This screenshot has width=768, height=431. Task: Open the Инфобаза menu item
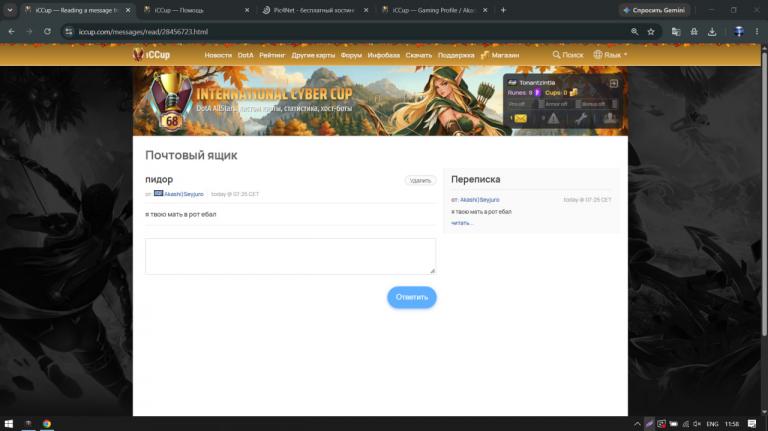pyautogui.click(x=384, y=55)
